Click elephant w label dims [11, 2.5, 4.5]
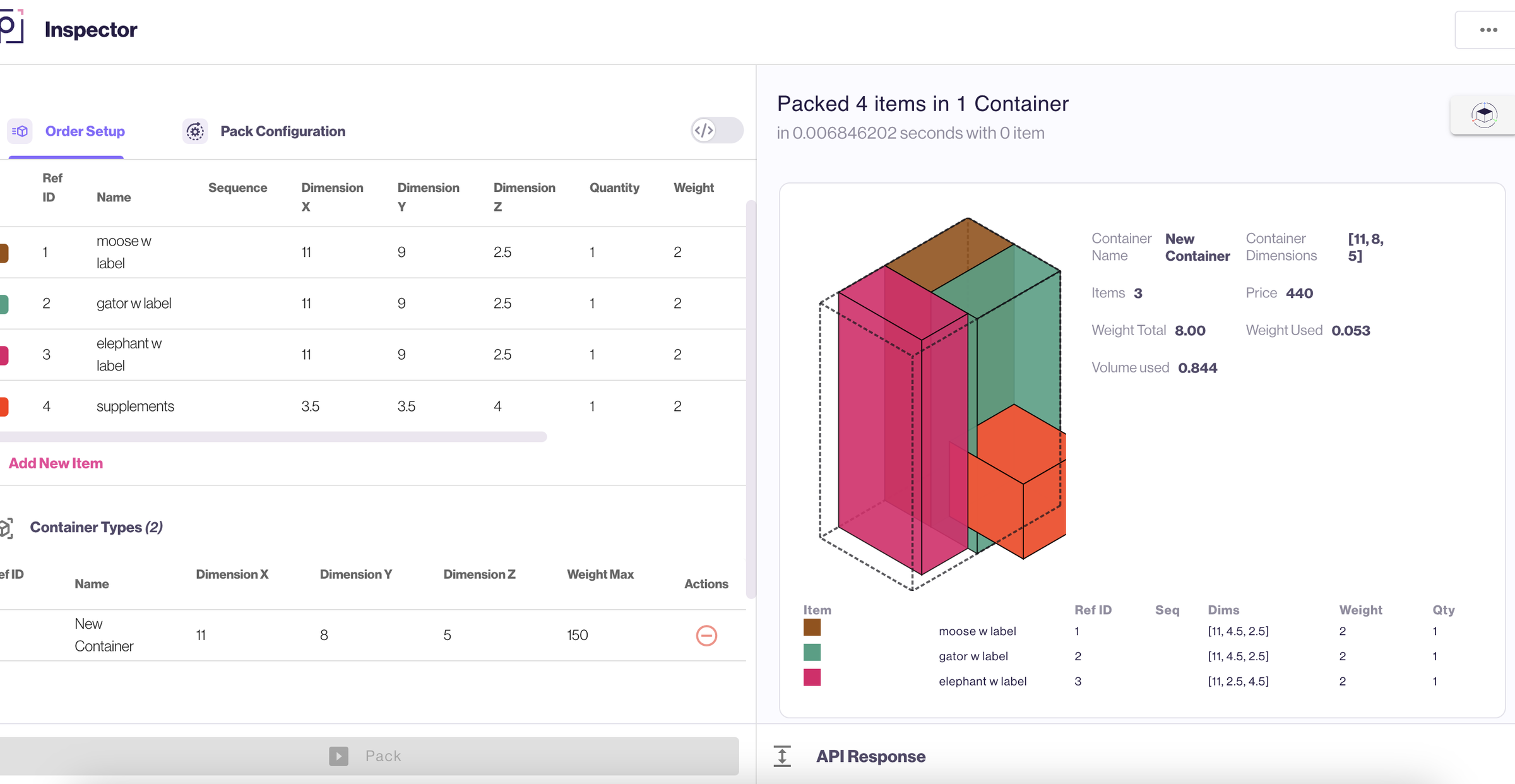Viewport: 1515px width, 784px height. point(1238,681)
